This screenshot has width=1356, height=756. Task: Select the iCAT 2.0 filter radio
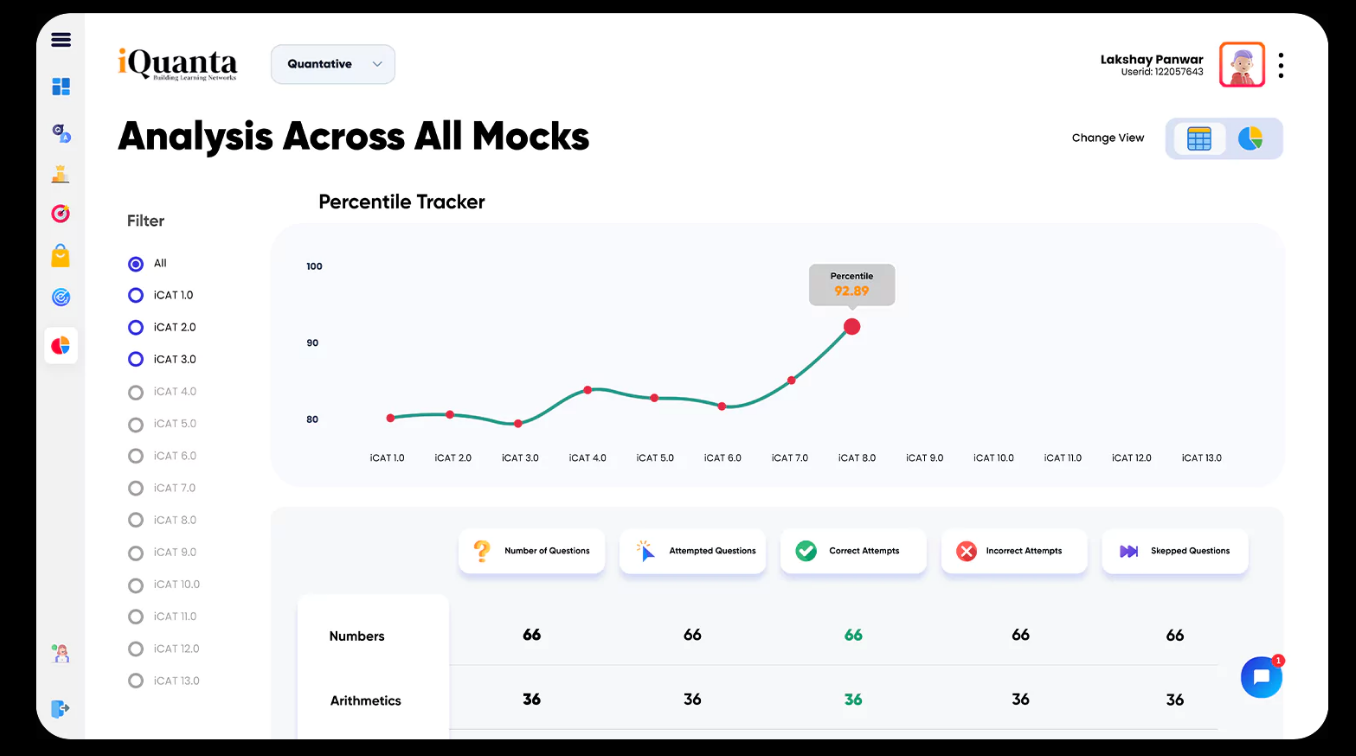(136, 328)
